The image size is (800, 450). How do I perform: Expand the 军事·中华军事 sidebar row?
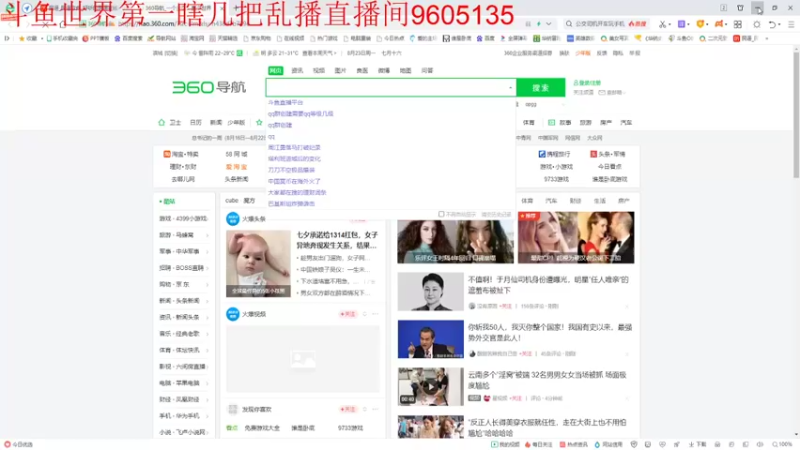pos(183,251)
